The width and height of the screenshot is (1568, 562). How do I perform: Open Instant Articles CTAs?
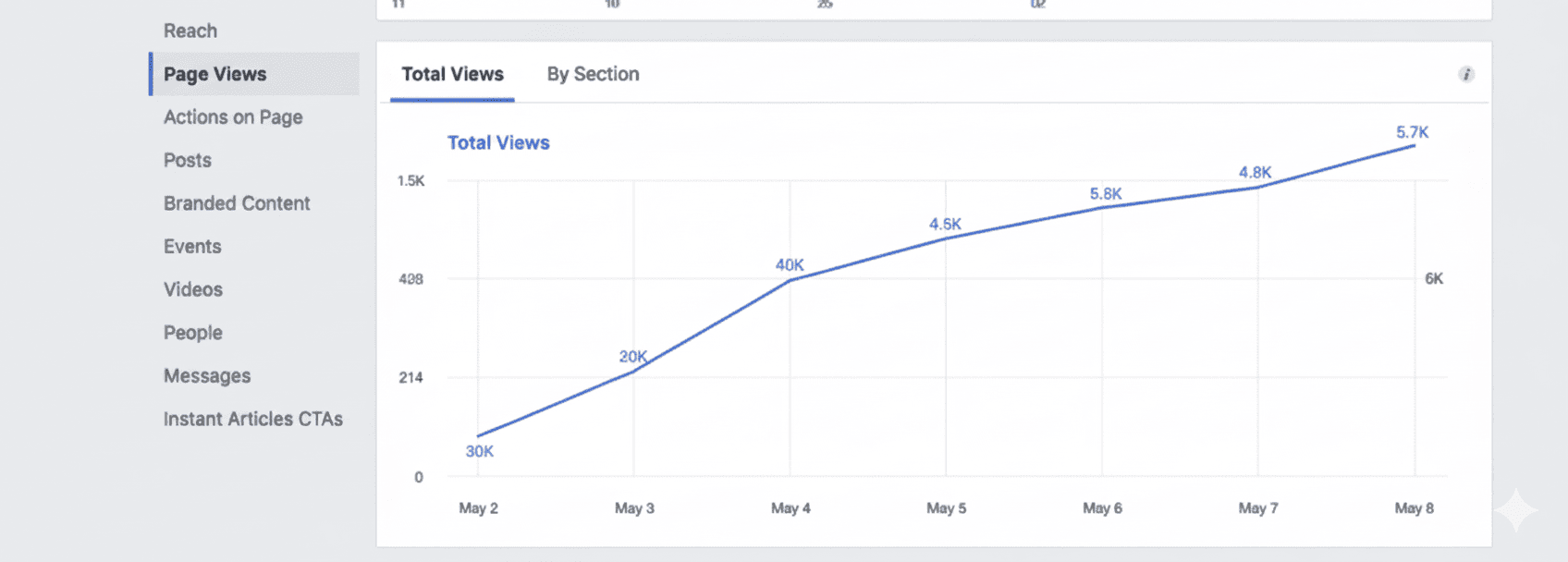253,419
